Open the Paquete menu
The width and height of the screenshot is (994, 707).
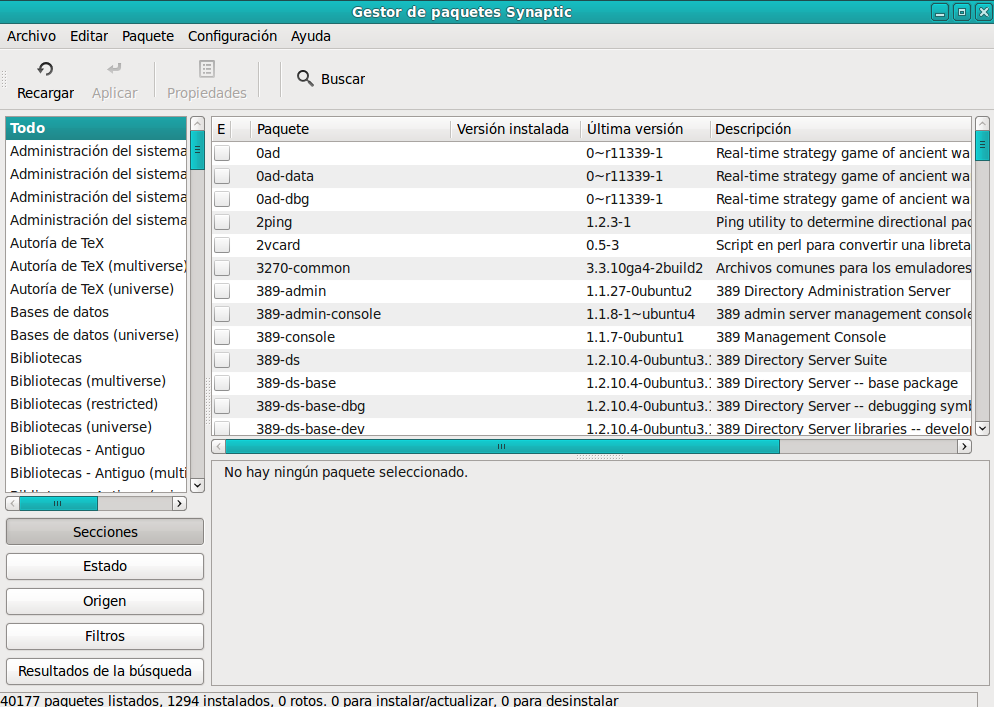tap(148, 36)
